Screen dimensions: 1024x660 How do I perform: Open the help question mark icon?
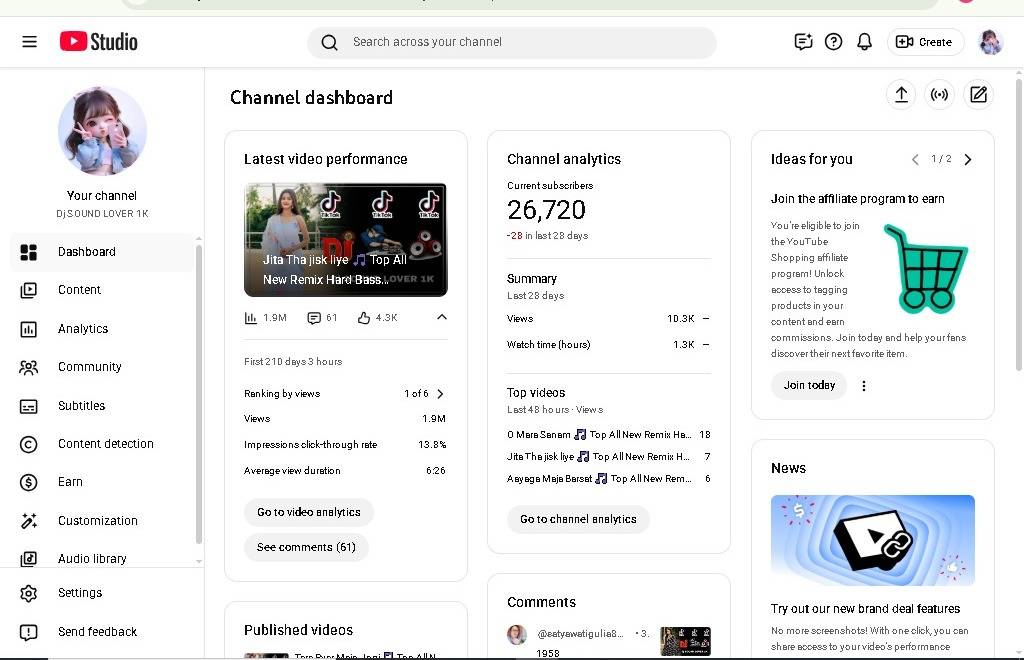[x=833, y=42]
